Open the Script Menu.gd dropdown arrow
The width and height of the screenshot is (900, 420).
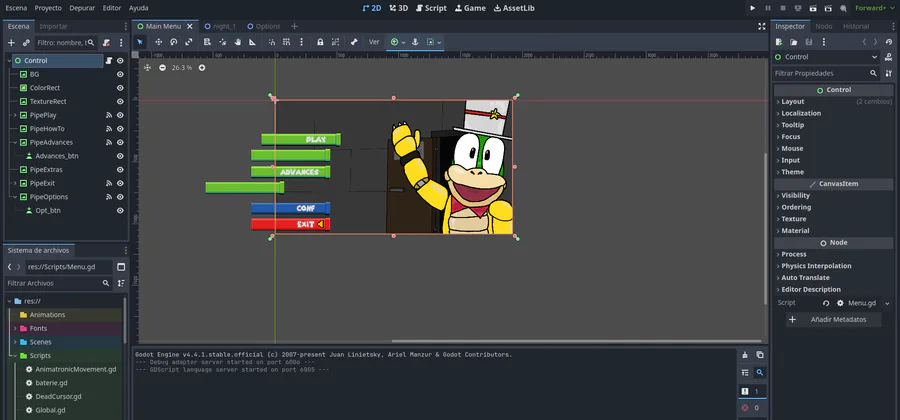tap(887, 304)
